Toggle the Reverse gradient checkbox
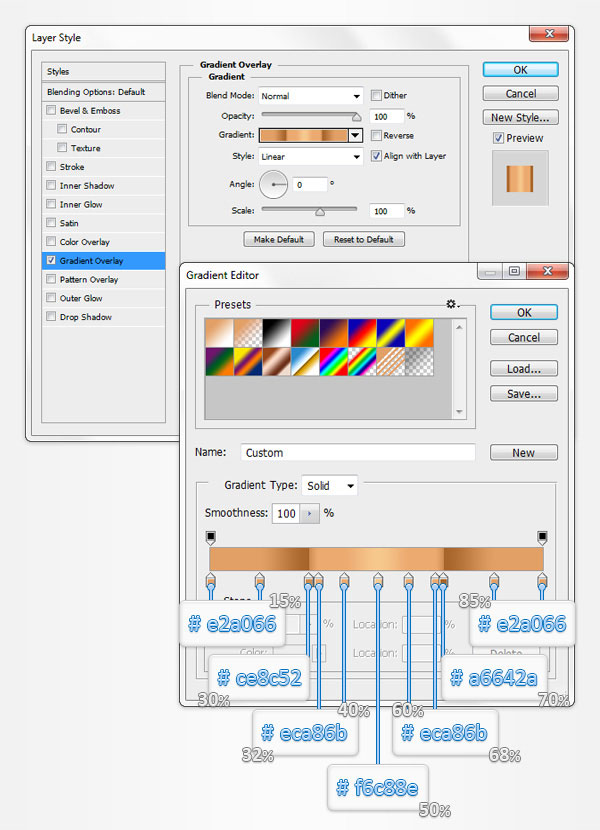 376,136
